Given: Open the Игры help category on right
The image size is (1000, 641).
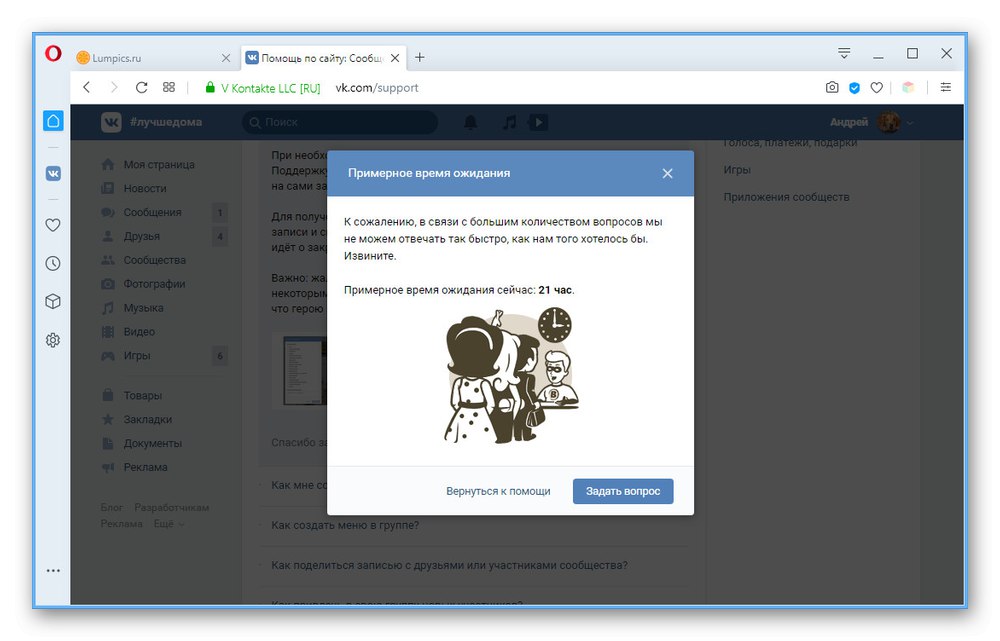Looking at the screenshot, I should (737, 170).
